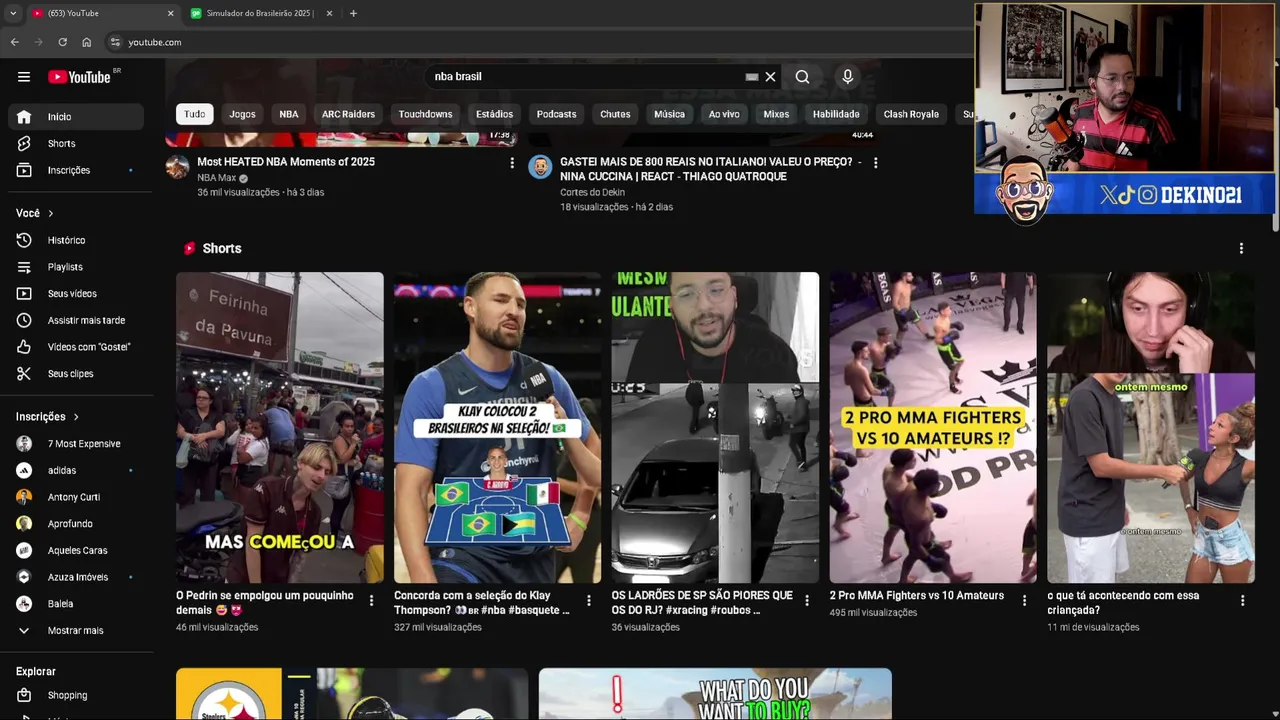Viewport: 1280px width, 720px height.
Task: Click the magnifier search button
Action: point(802,77)
